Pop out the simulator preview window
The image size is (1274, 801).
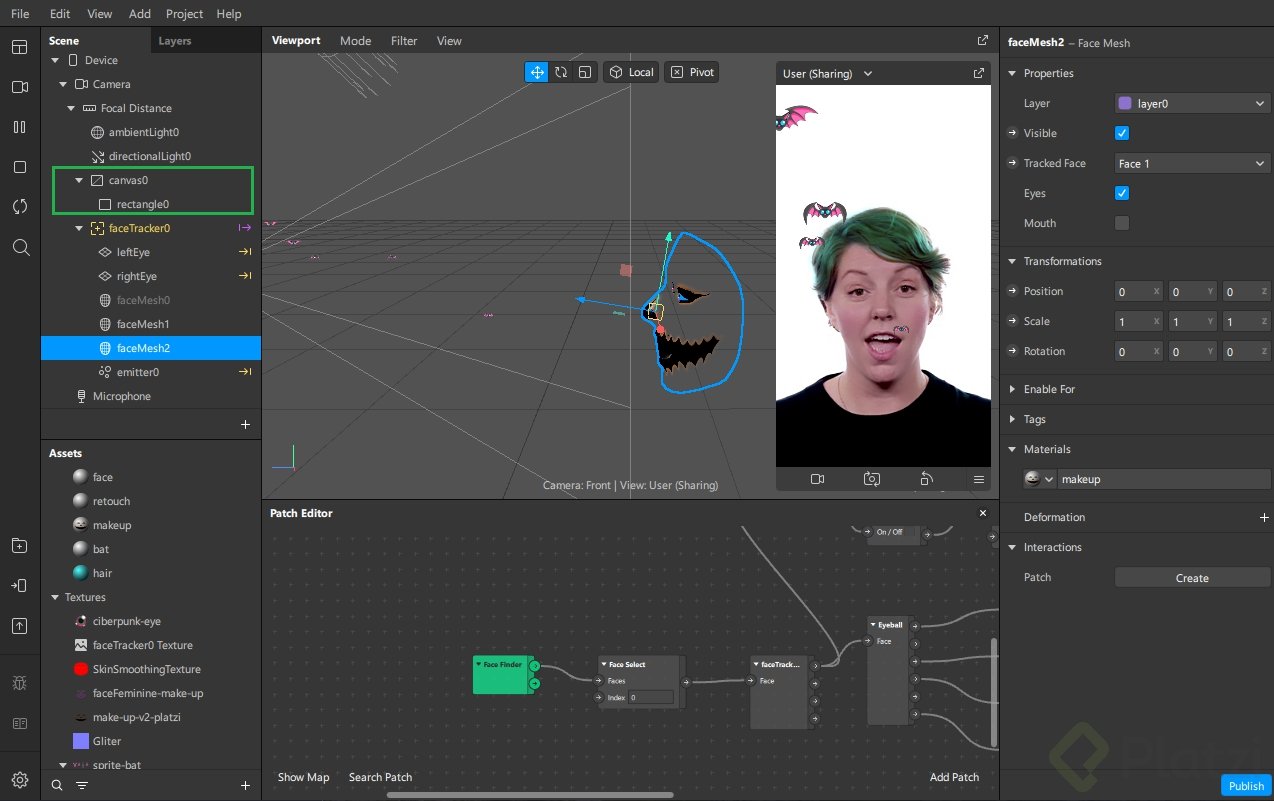(x=978, y=73)
